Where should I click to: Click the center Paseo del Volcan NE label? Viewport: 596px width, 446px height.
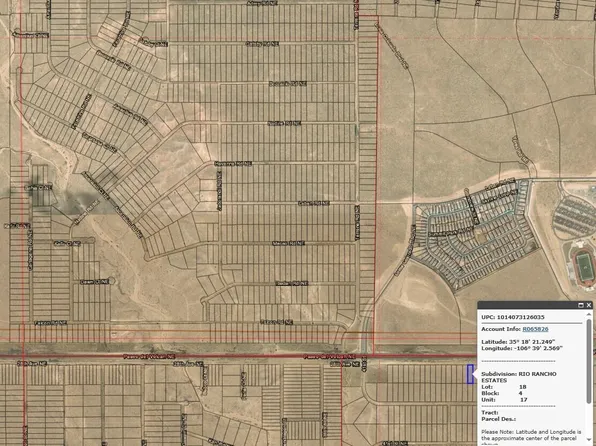329,357
